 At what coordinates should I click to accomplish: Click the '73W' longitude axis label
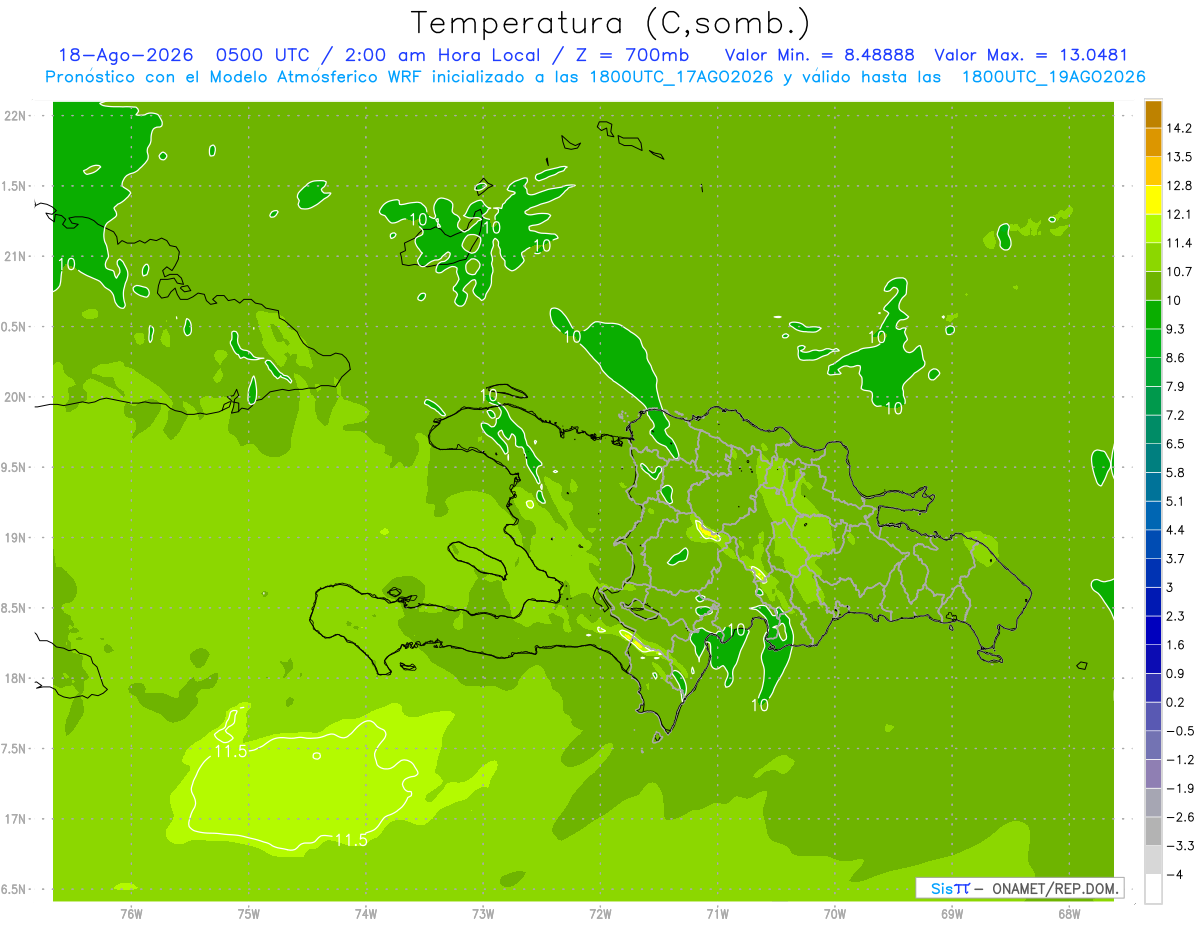pyautogui.click(x=483, y=914)
